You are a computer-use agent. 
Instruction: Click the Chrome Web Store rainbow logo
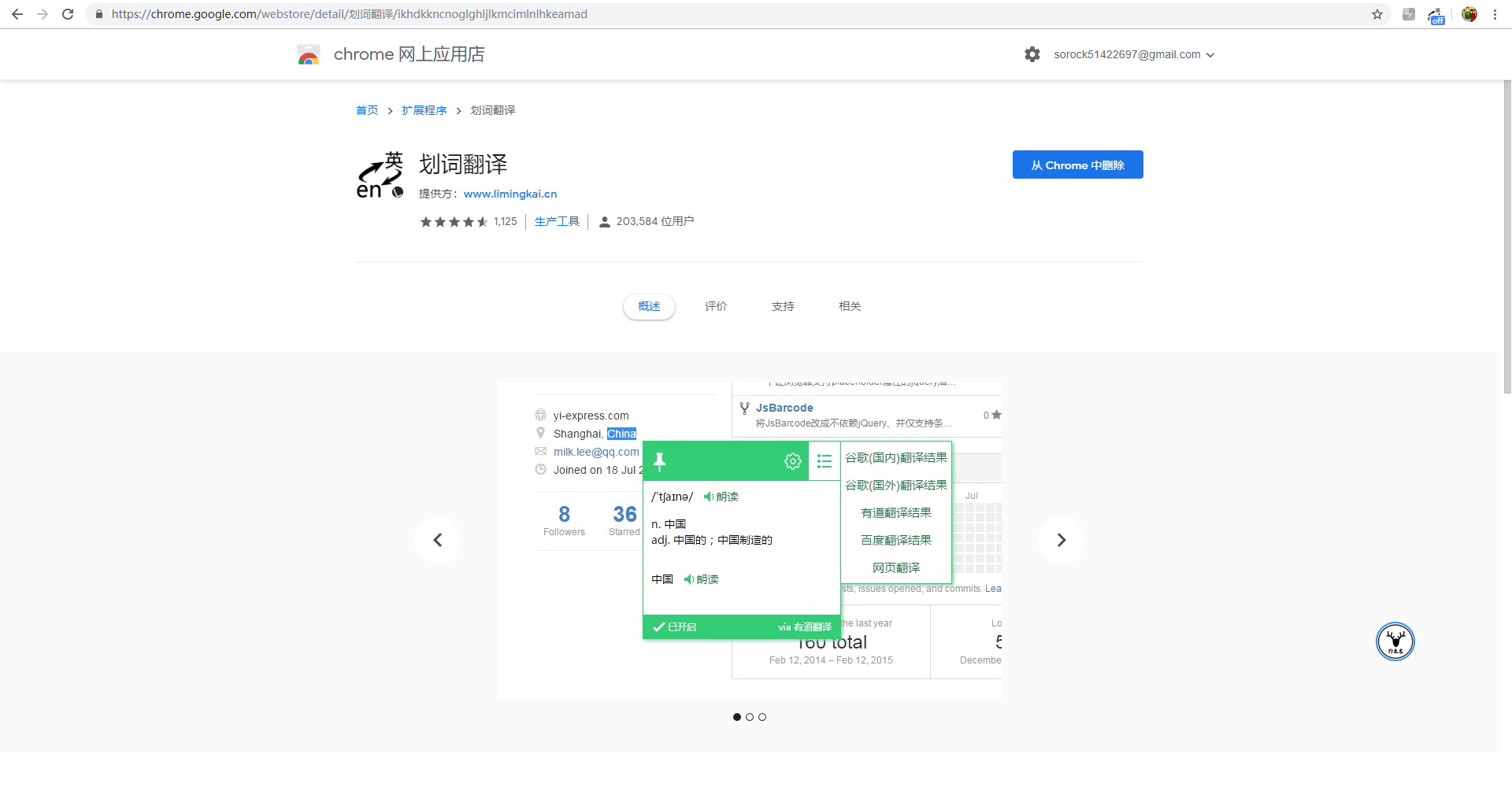pos(309,54)
